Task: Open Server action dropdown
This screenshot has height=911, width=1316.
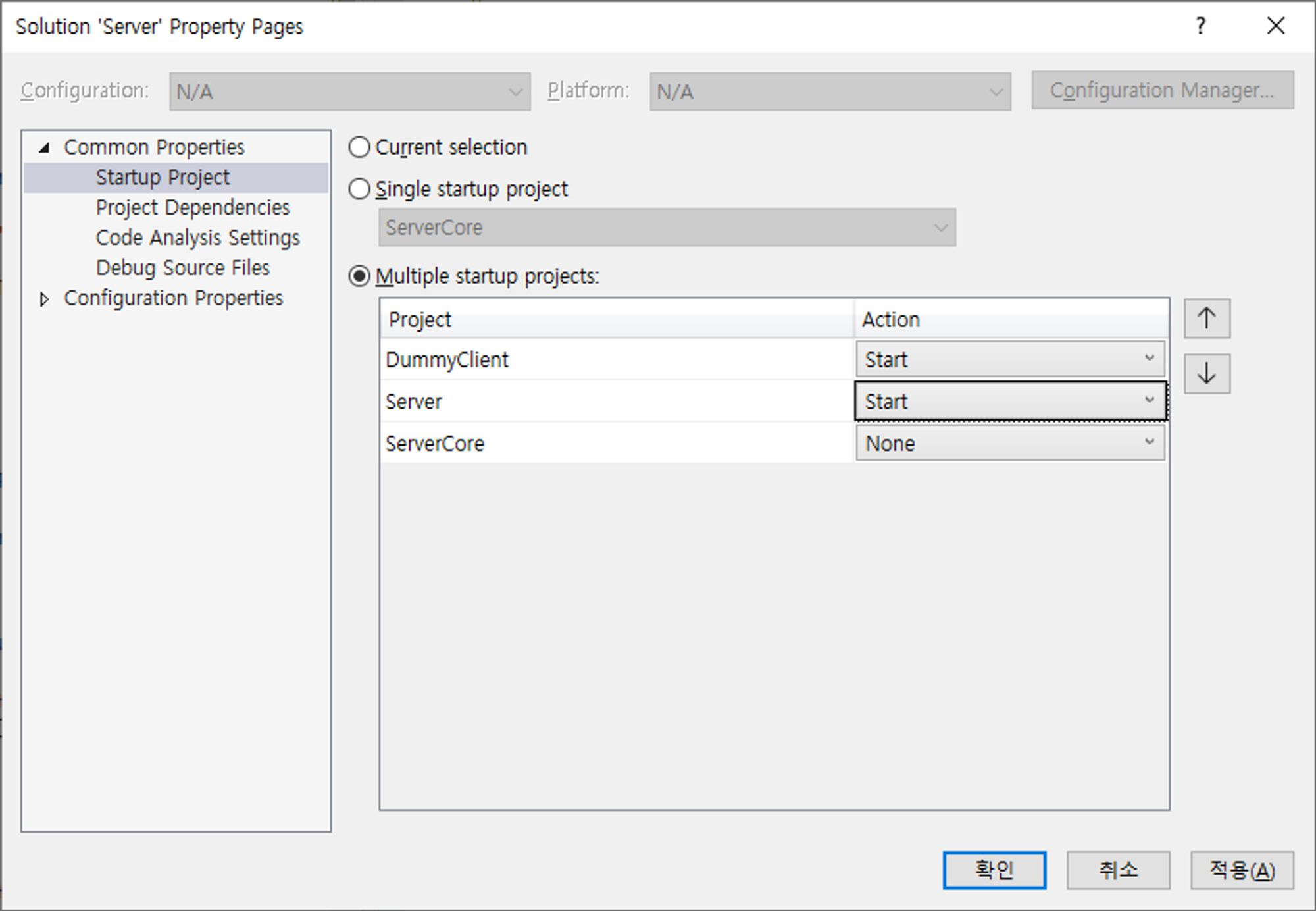Action: (x=1009, y=402)
